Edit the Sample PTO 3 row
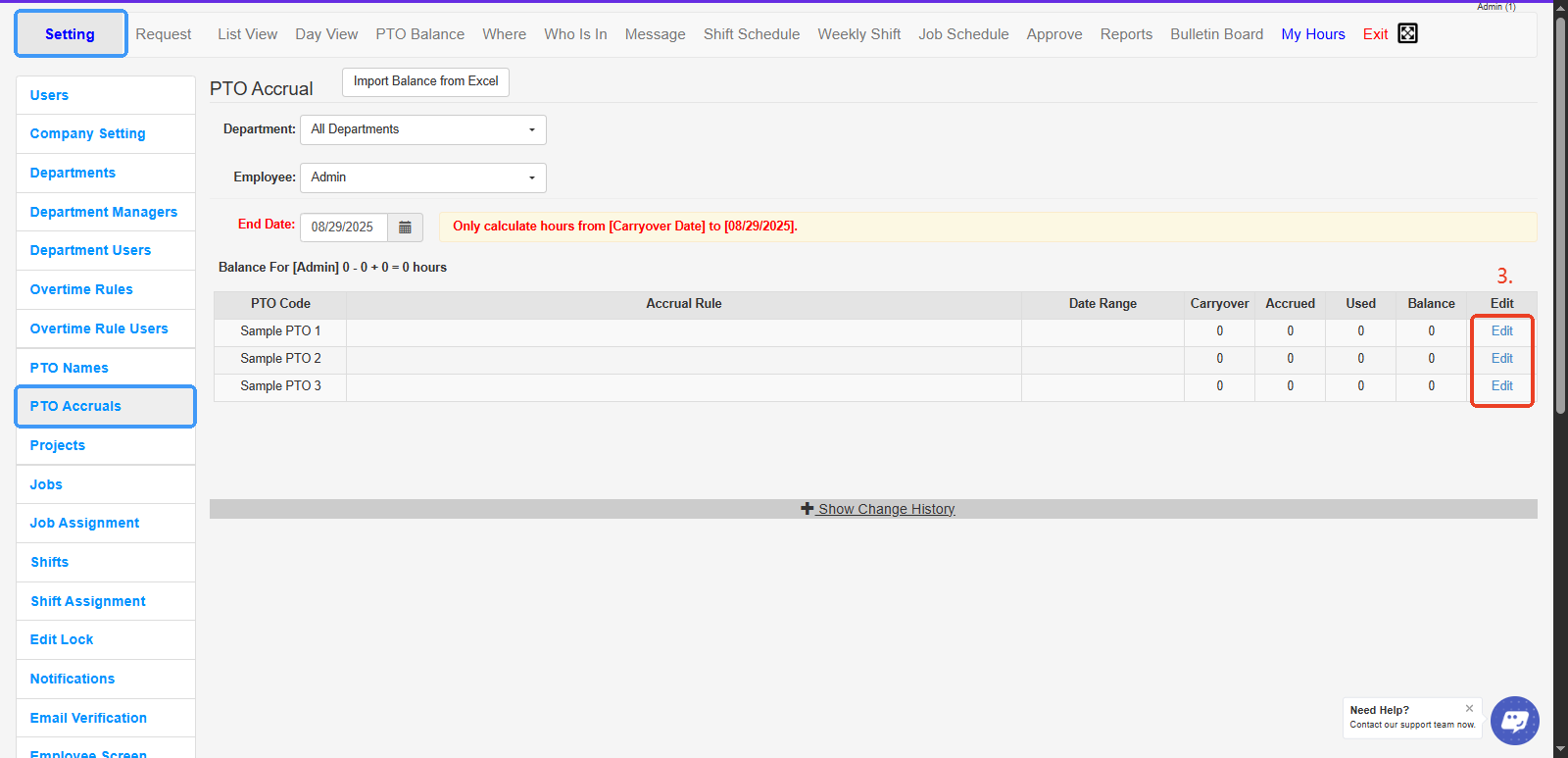 1501,386
